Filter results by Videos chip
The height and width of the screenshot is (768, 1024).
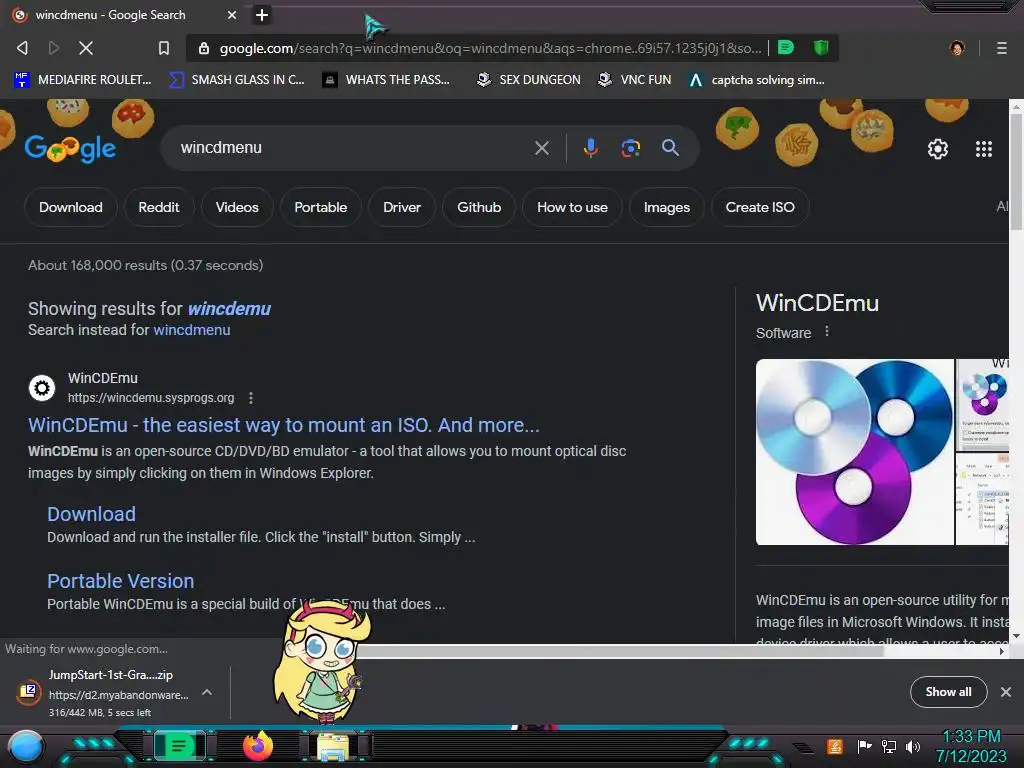point(237,207)
